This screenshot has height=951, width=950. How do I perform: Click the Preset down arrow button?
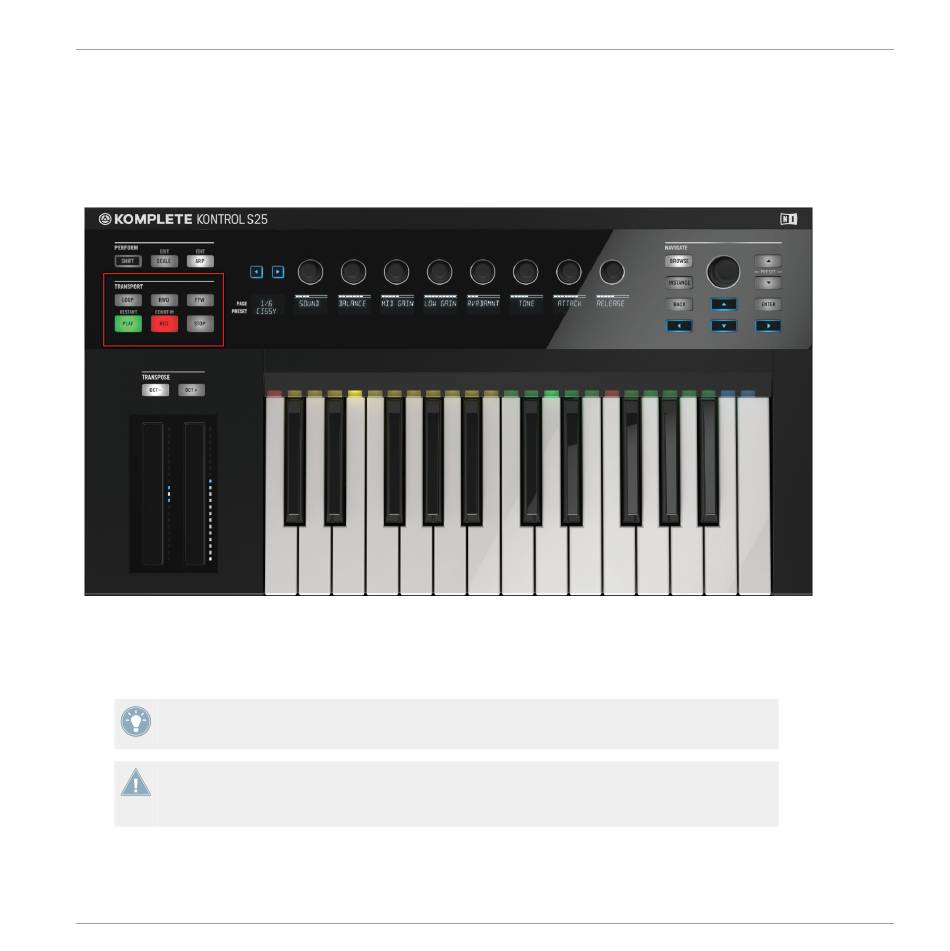(768, 283)
